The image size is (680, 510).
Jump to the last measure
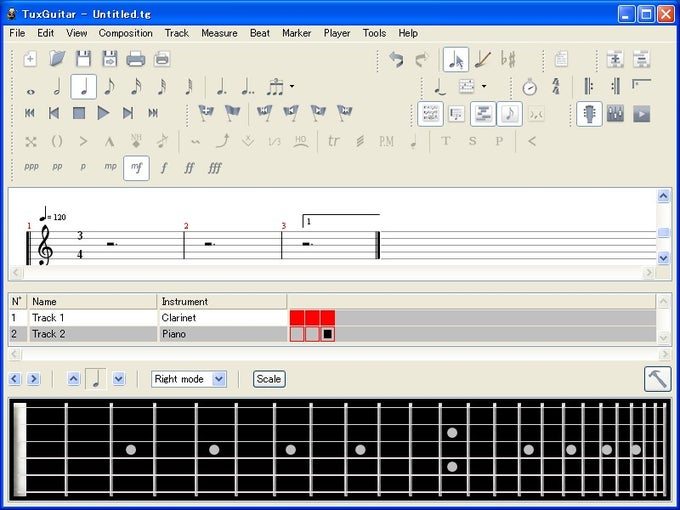point(153,113)
